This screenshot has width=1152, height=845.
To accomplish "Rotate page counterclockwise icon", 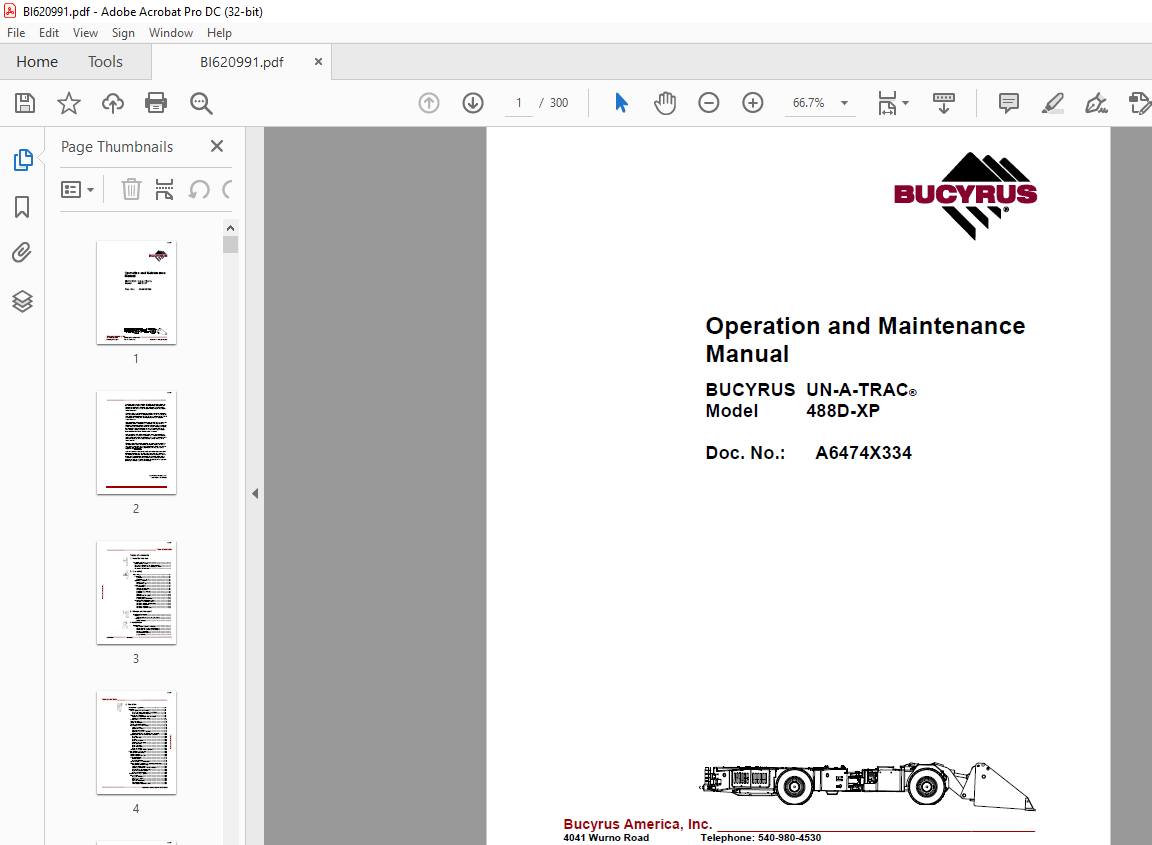I will coord(199,190).
